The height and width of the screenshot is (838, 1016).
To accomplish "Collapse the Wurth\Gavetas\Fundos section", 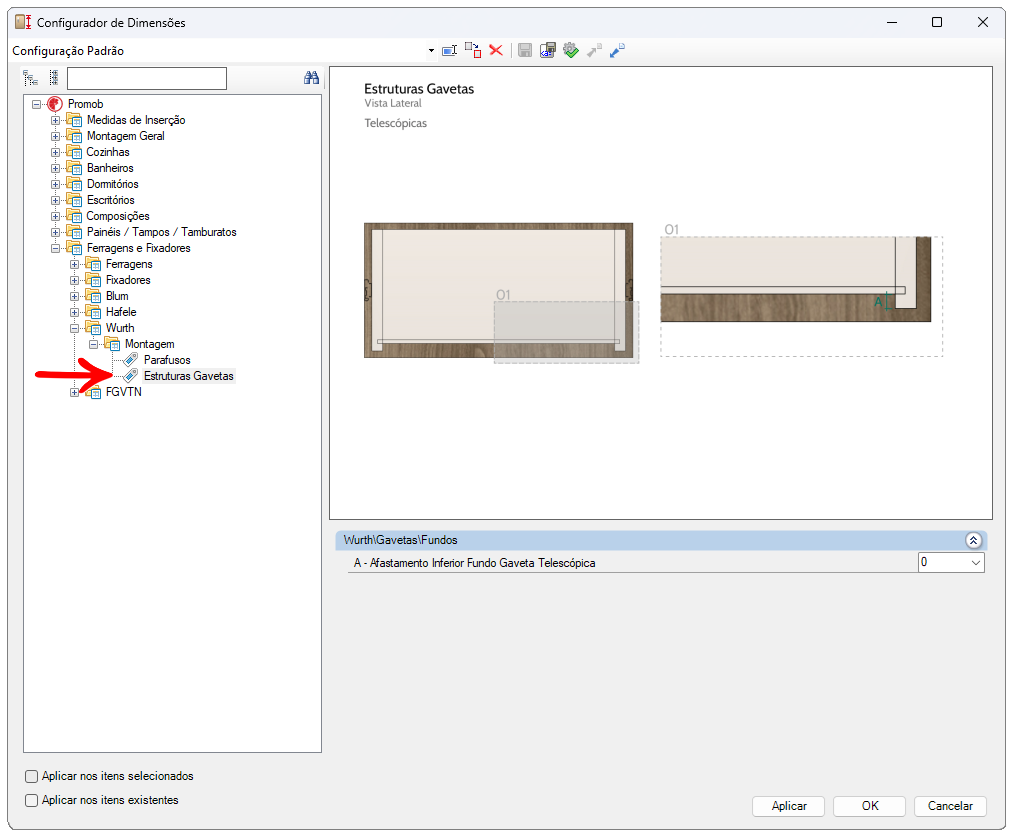I will click(973, 540).
